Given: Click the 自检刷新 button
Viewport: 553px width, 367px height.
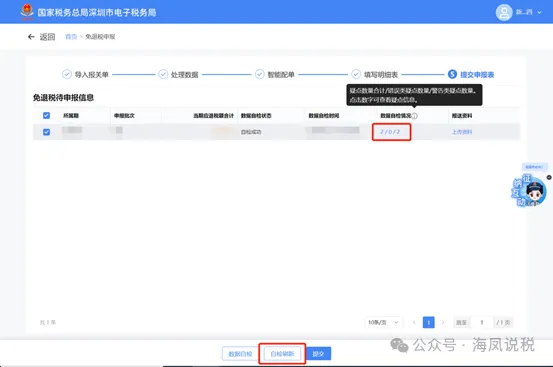Looking at the screenshot, I should 282,354.
